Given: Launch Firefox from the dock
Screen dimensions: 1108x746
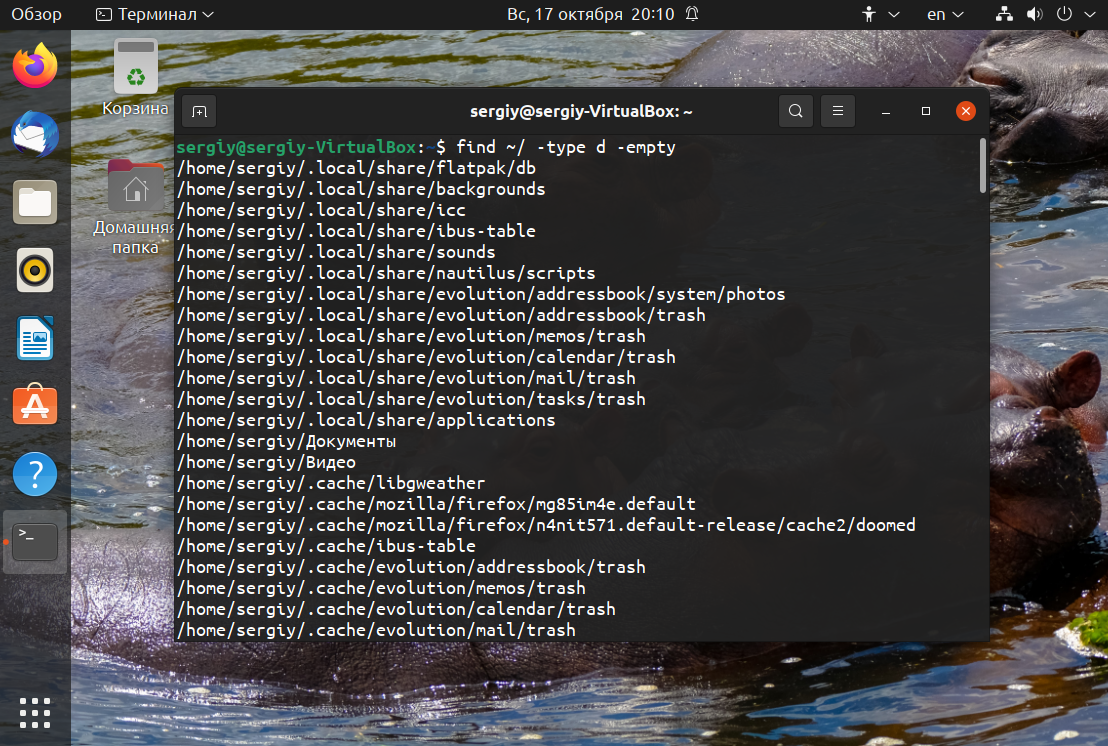Looking at the screenshot, I should pos(35,66).
